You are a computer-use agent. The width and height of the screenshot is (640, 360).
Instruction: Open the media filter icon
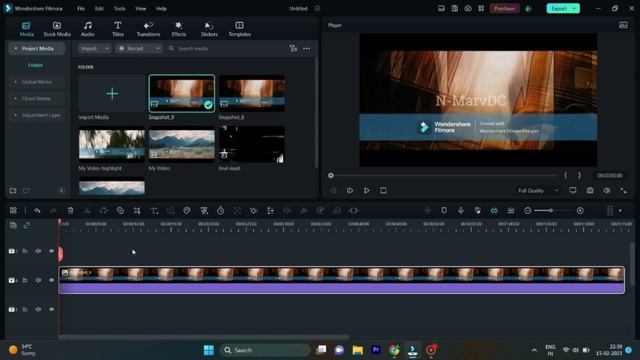[293, 49]
